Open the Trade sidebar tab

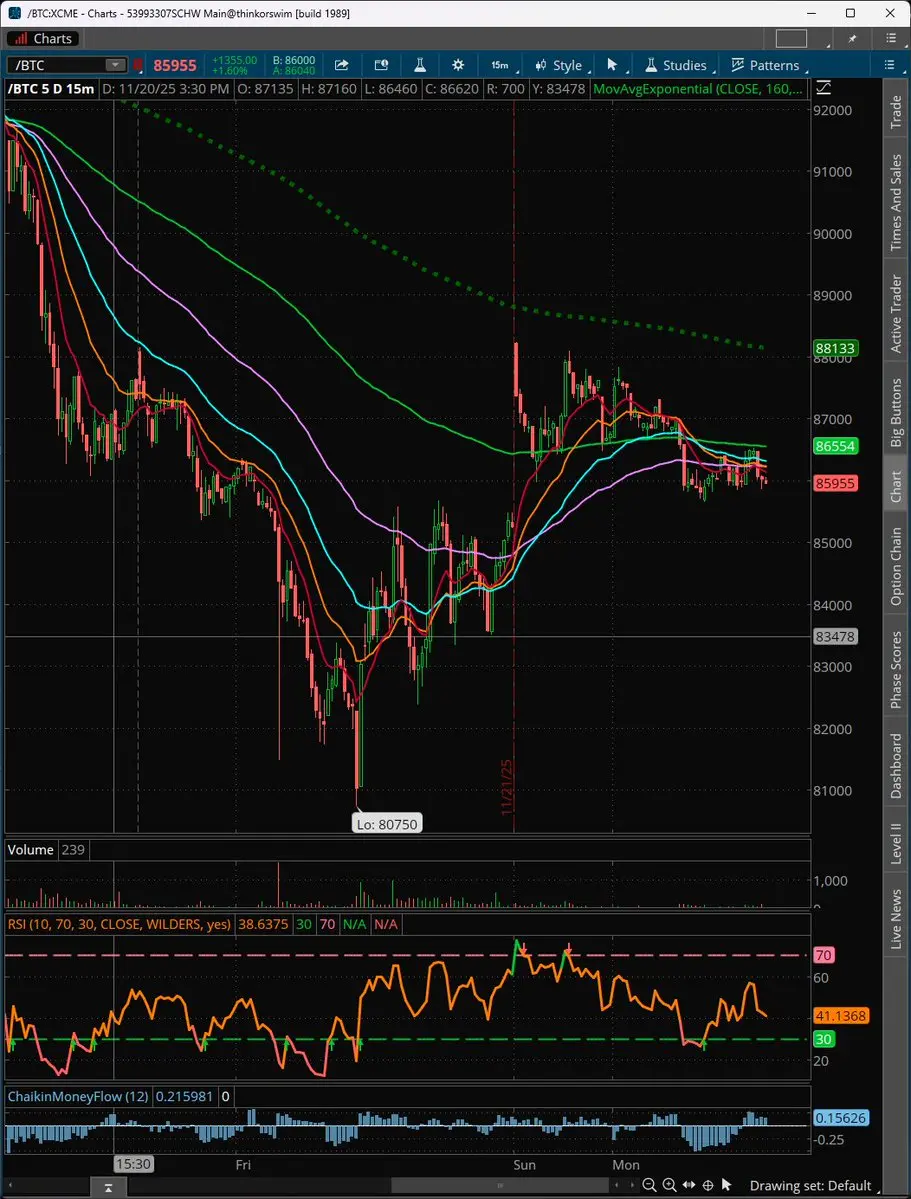(896, 112)
